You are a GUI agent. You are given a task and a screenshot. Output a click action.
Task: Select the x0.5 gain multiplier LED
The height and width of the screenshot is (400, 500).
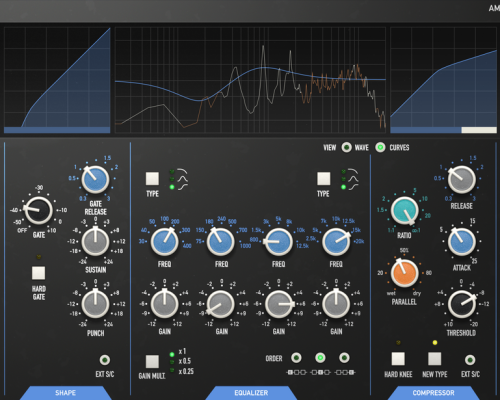pyautogui.click(x=172, y=362)
